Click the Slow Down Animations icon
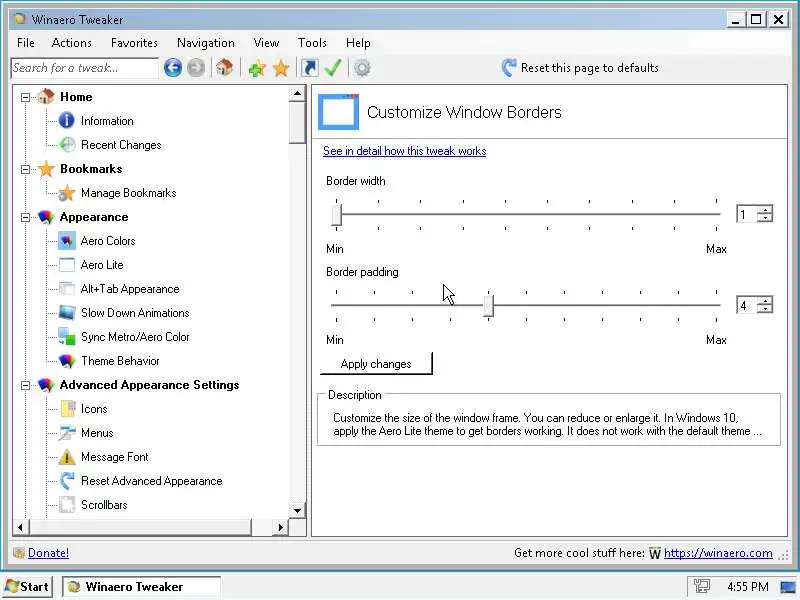This screenshot has width=800, height=600. click(x=67, y=313)
